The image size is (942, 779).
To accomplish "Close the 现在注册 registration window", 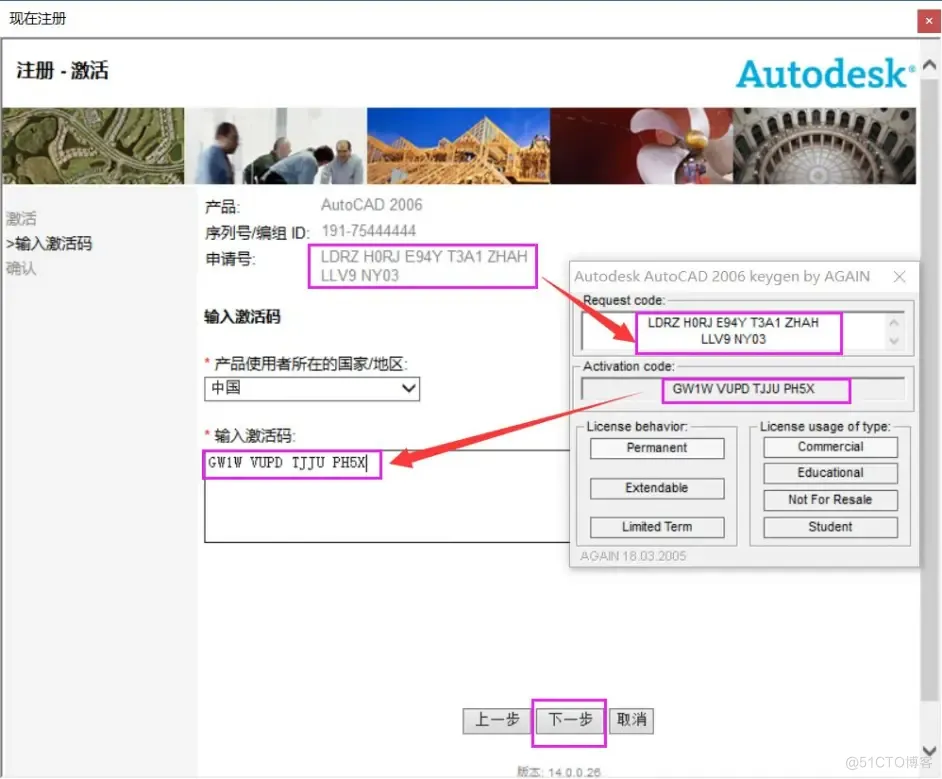I will click(x=929, y=21).
